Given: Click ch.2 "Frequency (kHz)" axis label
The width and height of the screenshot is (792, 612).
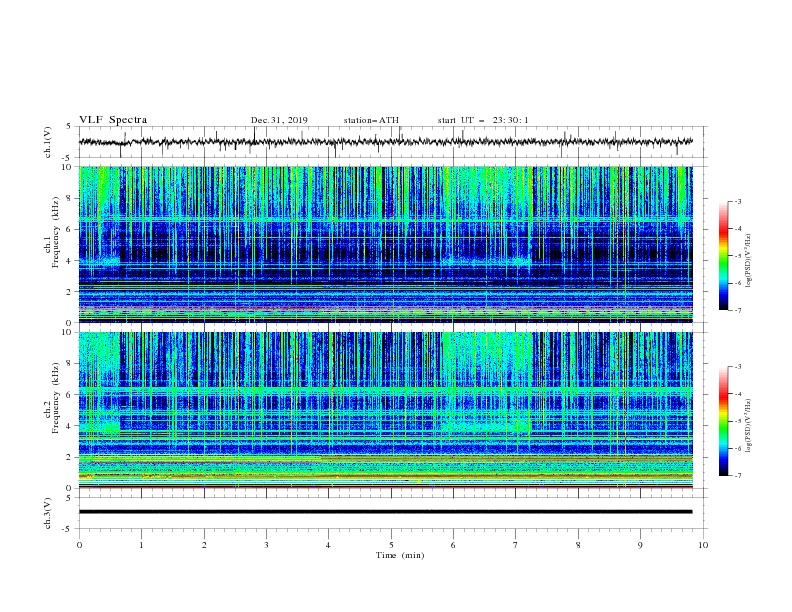Looking at the screenshot, I should 56,397.
